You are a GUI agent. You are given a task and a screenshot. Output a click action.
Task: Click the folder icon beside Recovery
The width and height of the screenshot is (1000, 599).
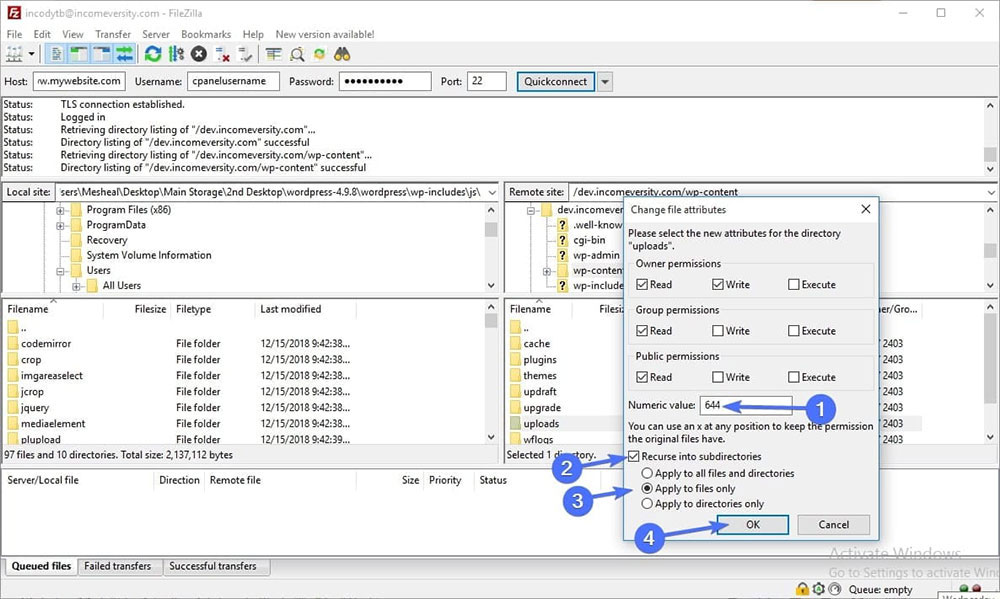tap(76, 240)
